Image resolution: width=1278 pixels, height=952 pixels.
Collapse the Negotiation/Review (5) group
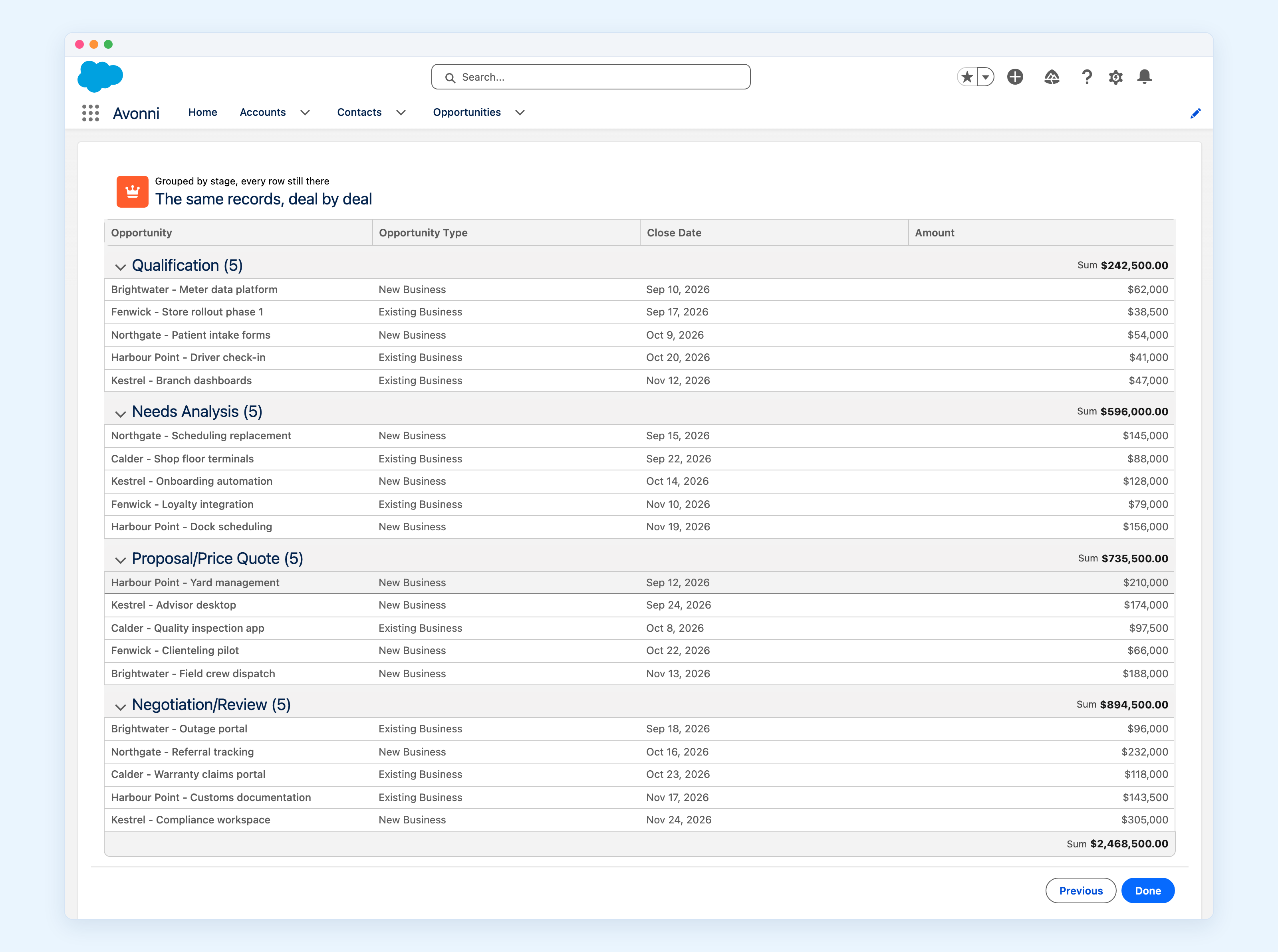tap(120, 706)
